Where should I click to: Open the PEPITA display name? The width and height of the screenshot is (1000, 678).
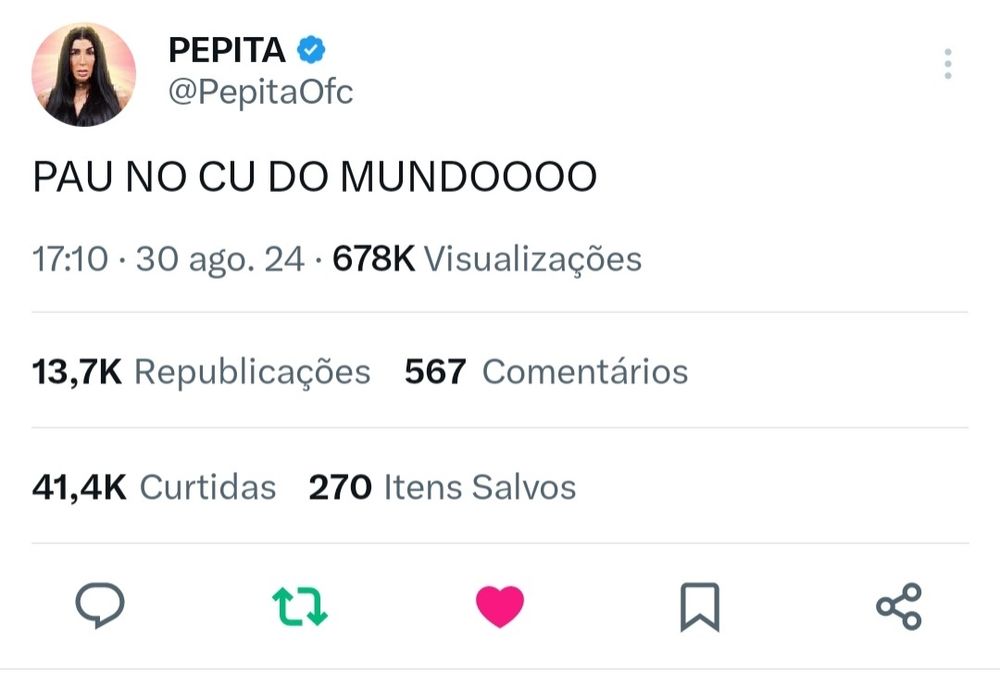point(226,50)
